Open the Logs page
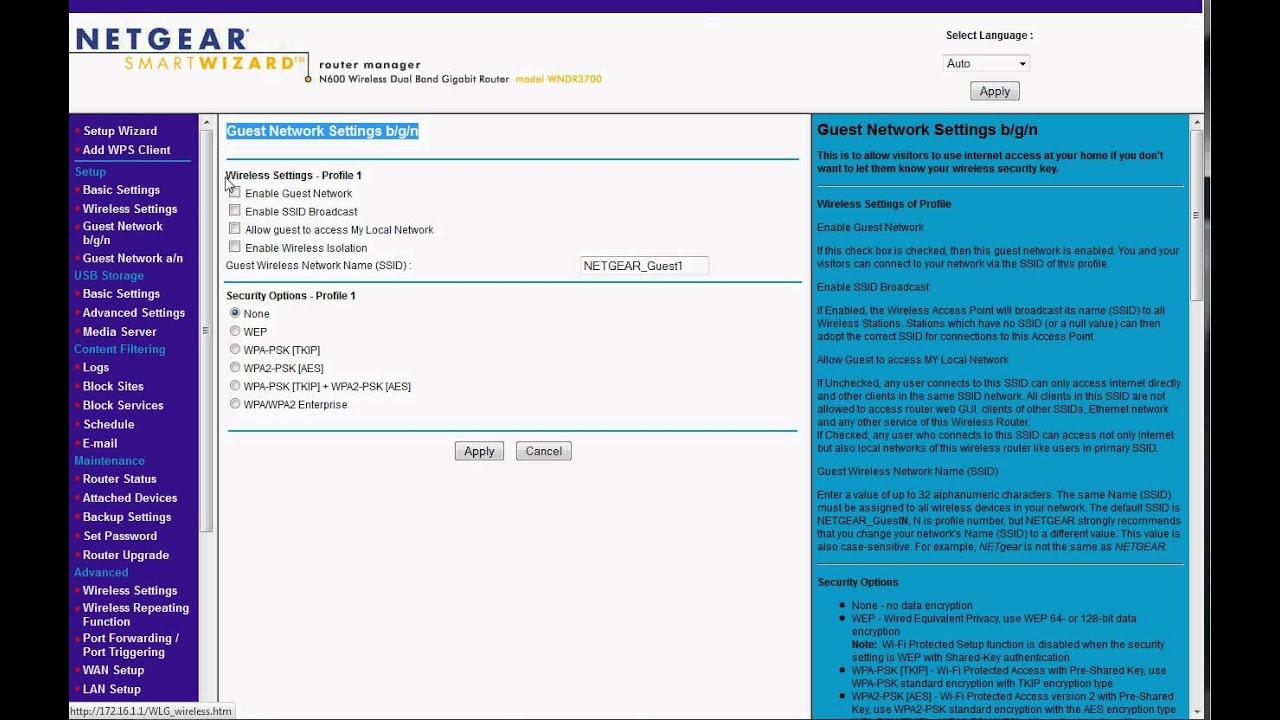Screen dimensions: 1280x720 click(x=96, y=368)
